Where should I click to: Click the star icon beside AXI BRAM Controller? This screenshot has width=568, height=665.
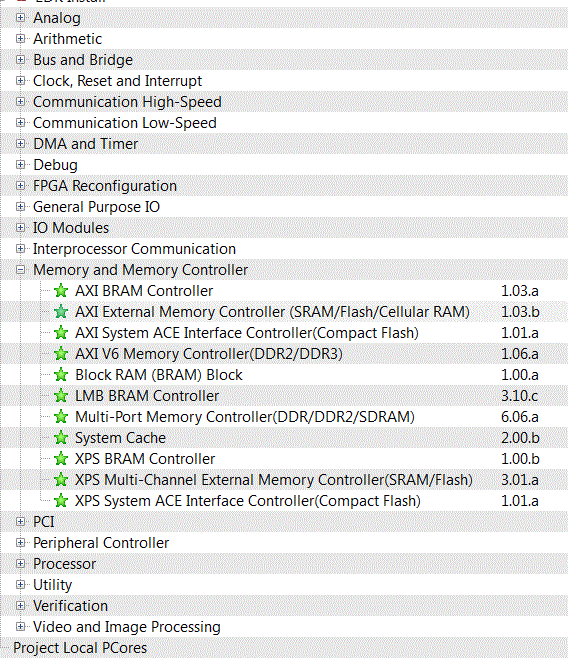coord(61,291)
